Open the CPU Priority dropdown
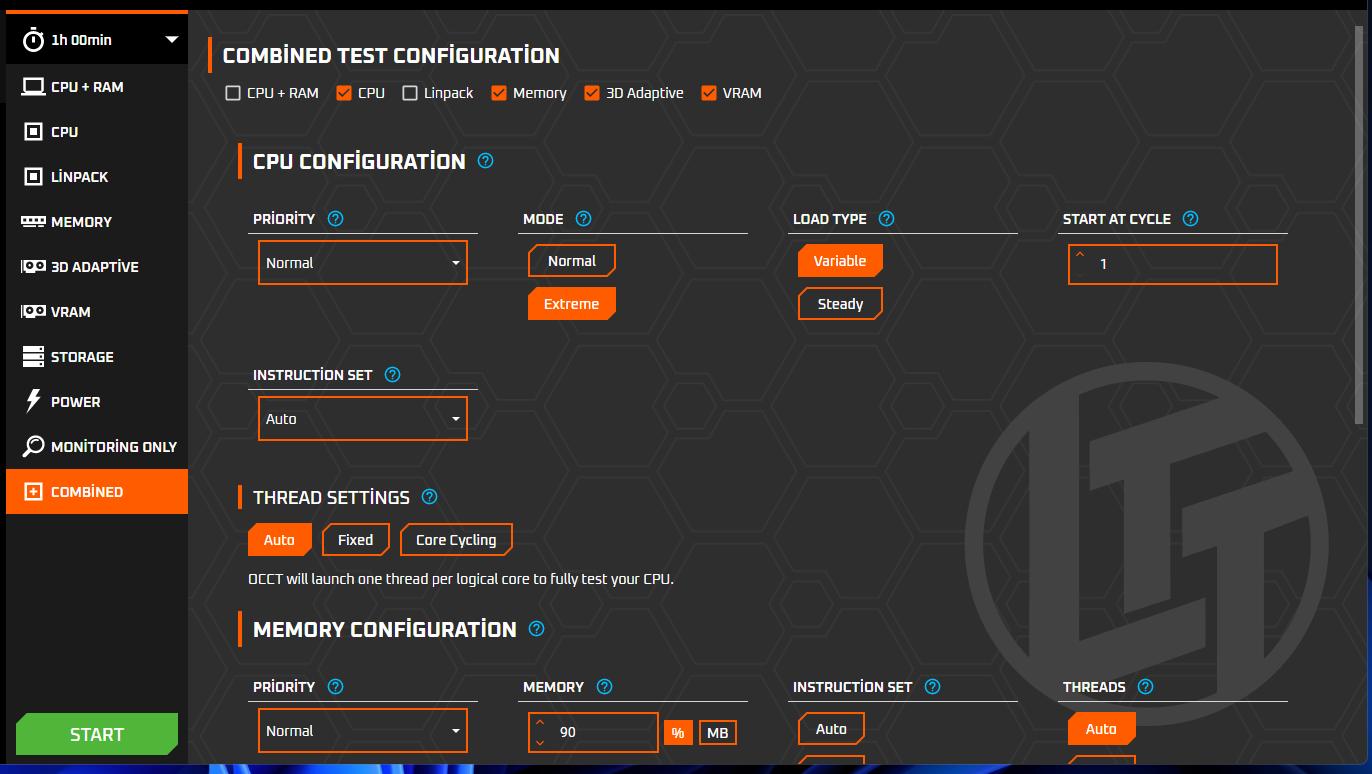The height and width of the screenshot is (774, 1372). click(x=362, y=263)
